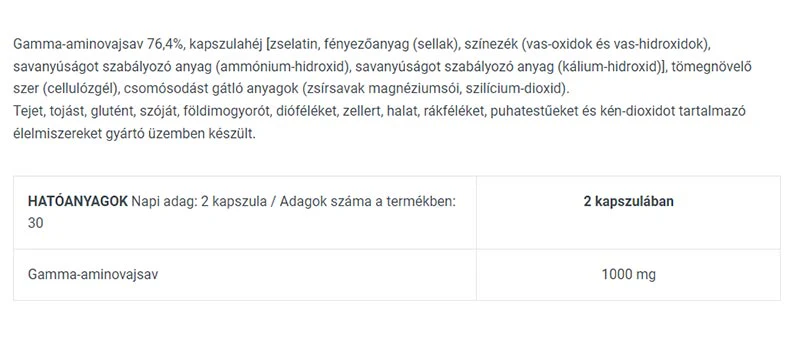Click the word 'kapszulahéj' in ingredients

[x=226, y=44]
